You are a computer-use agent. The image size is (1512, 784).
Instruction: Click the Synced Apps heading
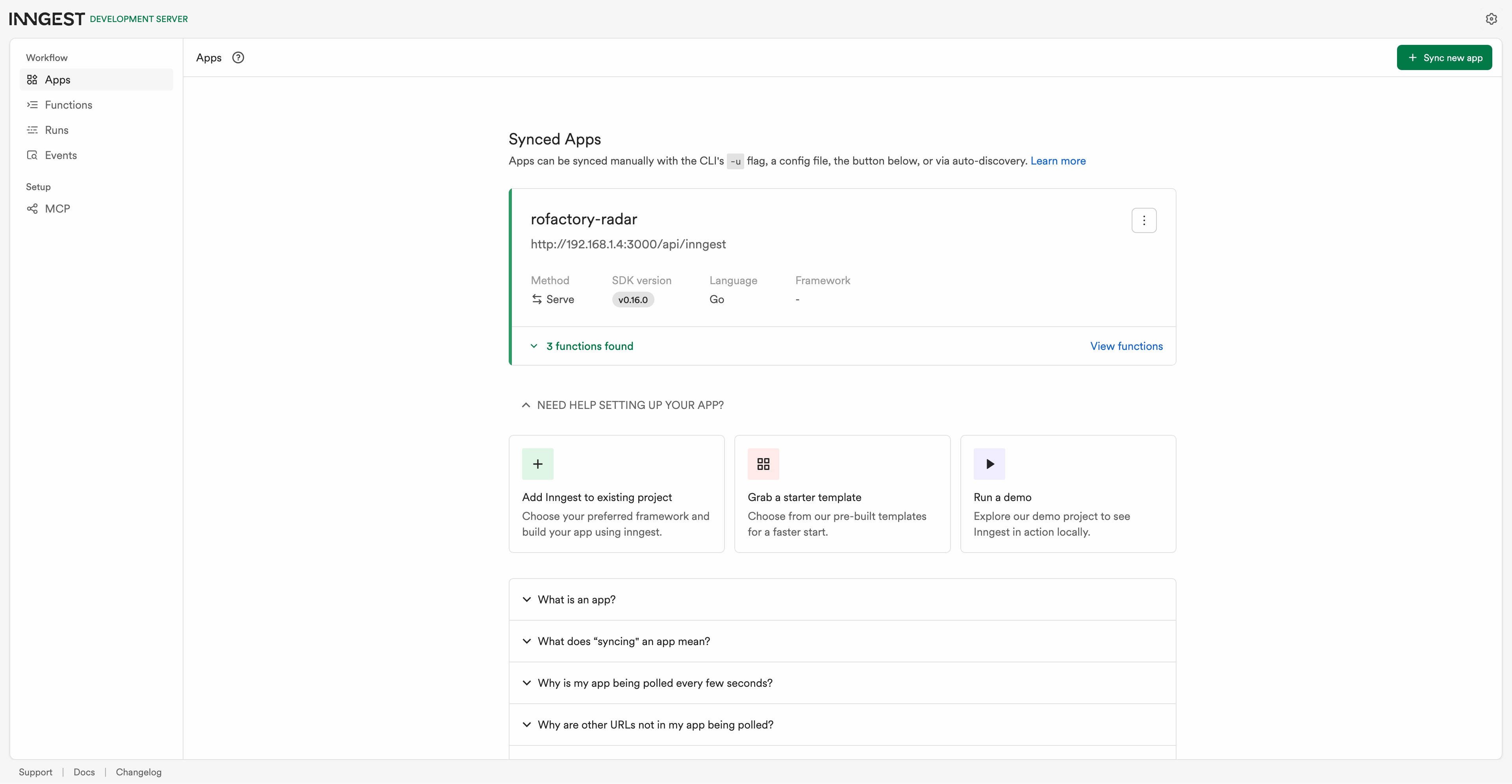(x=555, y=139)
